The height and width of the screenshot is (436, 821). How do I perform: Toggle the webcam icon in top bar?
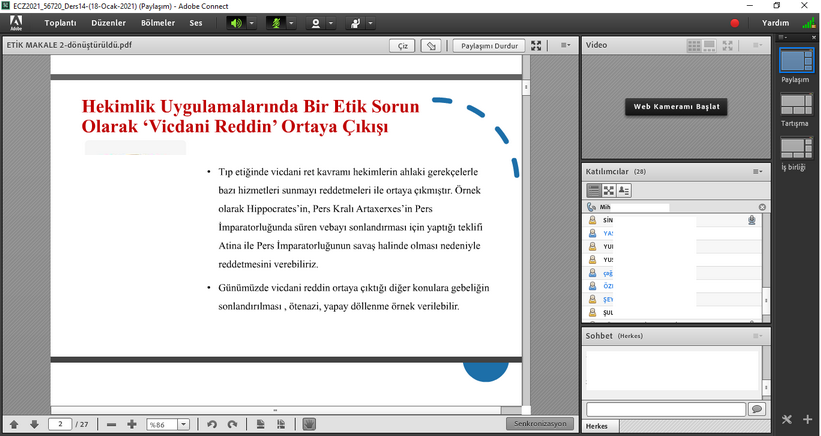tap(317, 23)
